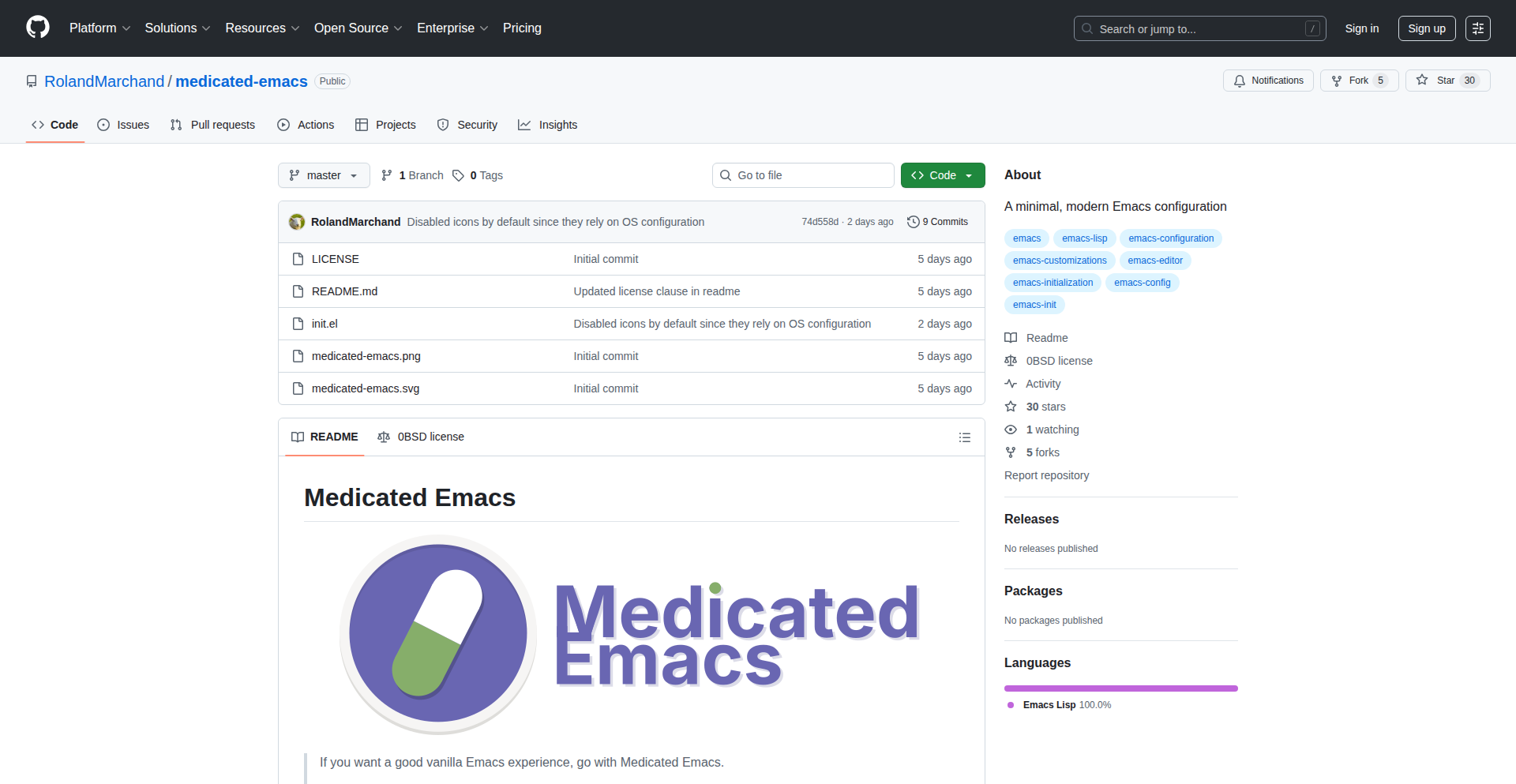Open the README.md file
Image resolution: width=1516 pixels, height=784 pixels.
click(x=344, y=291)
